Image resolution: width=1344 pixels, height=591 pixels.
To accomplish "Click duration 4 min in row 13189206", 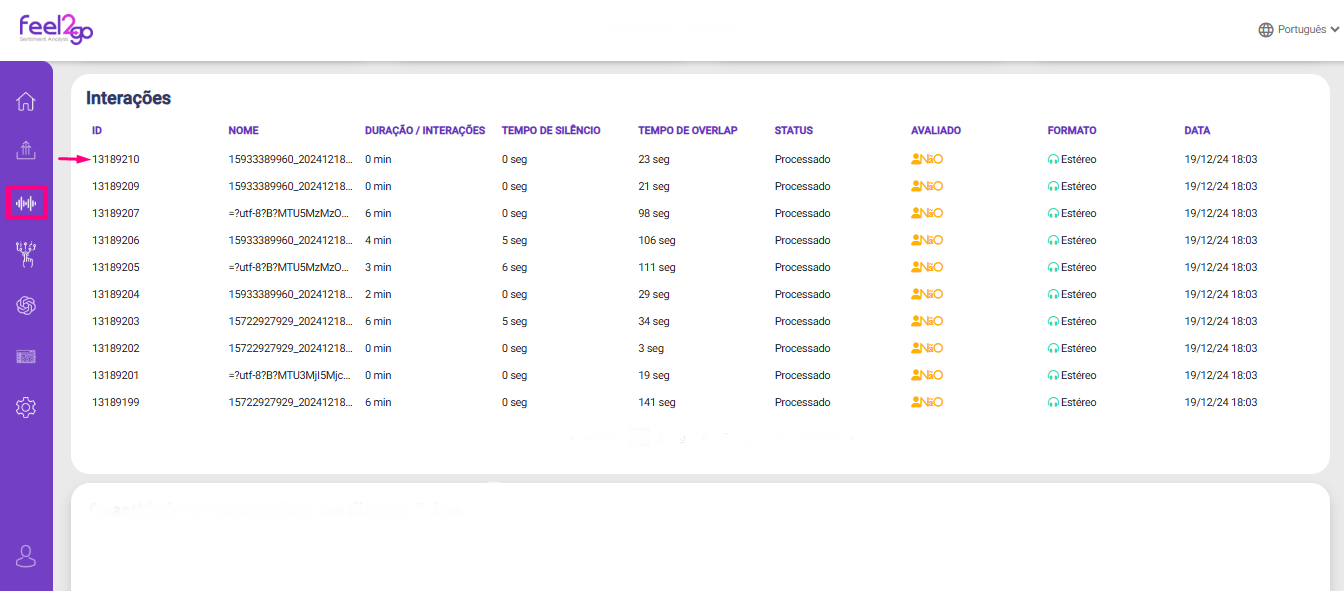I will coord(378,240).
